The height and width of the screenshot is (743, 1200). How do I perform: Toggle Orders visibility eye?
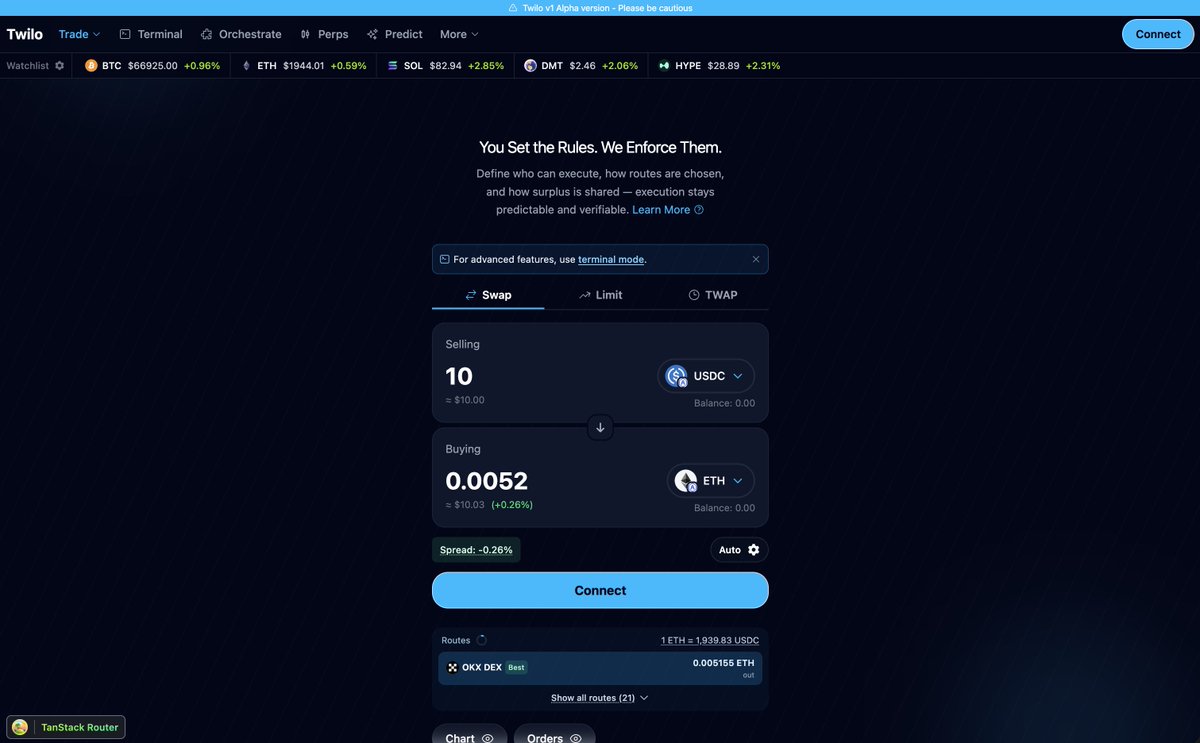(576, 738)
